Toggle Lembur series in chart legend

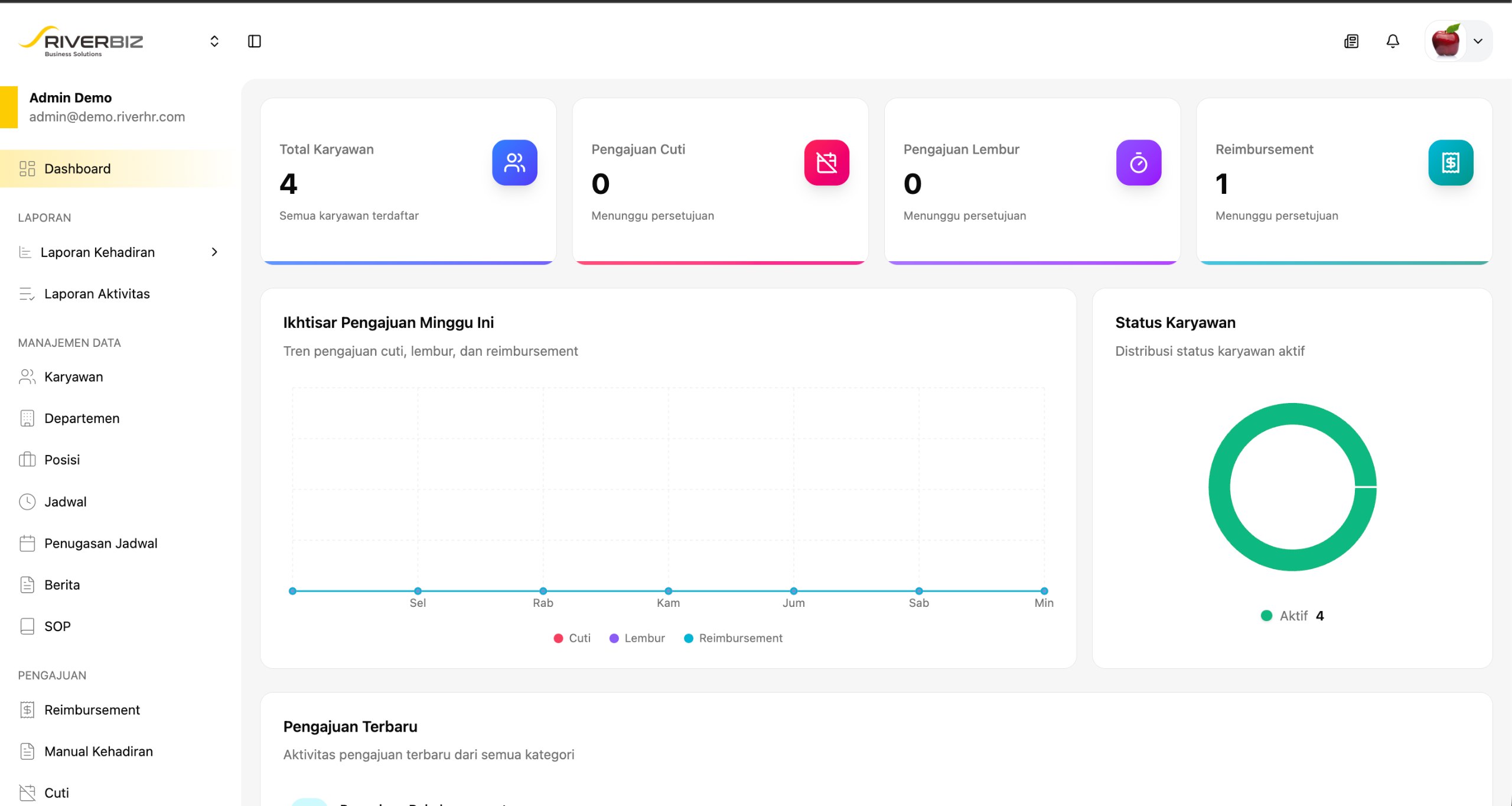click(x=637, y=638)
